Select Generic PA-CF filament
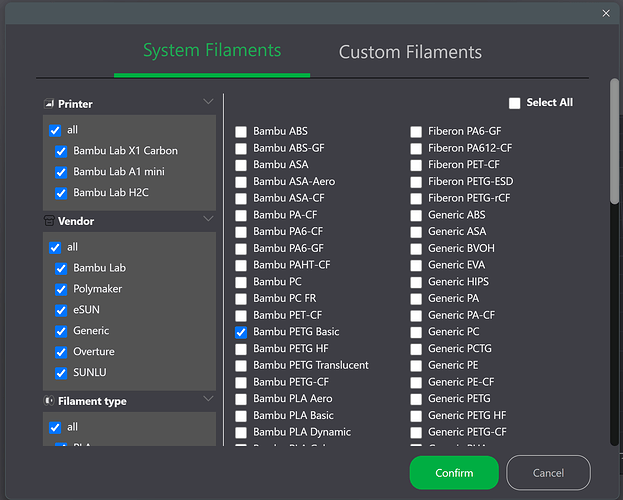The width and height of the screenshot is (623, 500). 416,316
